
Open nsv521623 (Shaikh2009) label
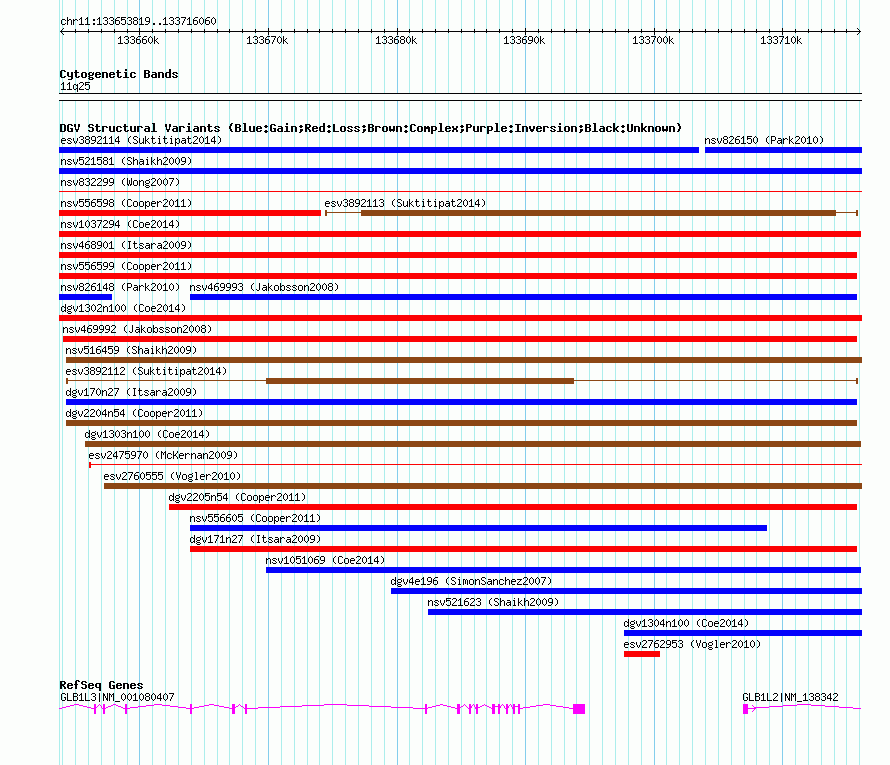pos(493,602)
